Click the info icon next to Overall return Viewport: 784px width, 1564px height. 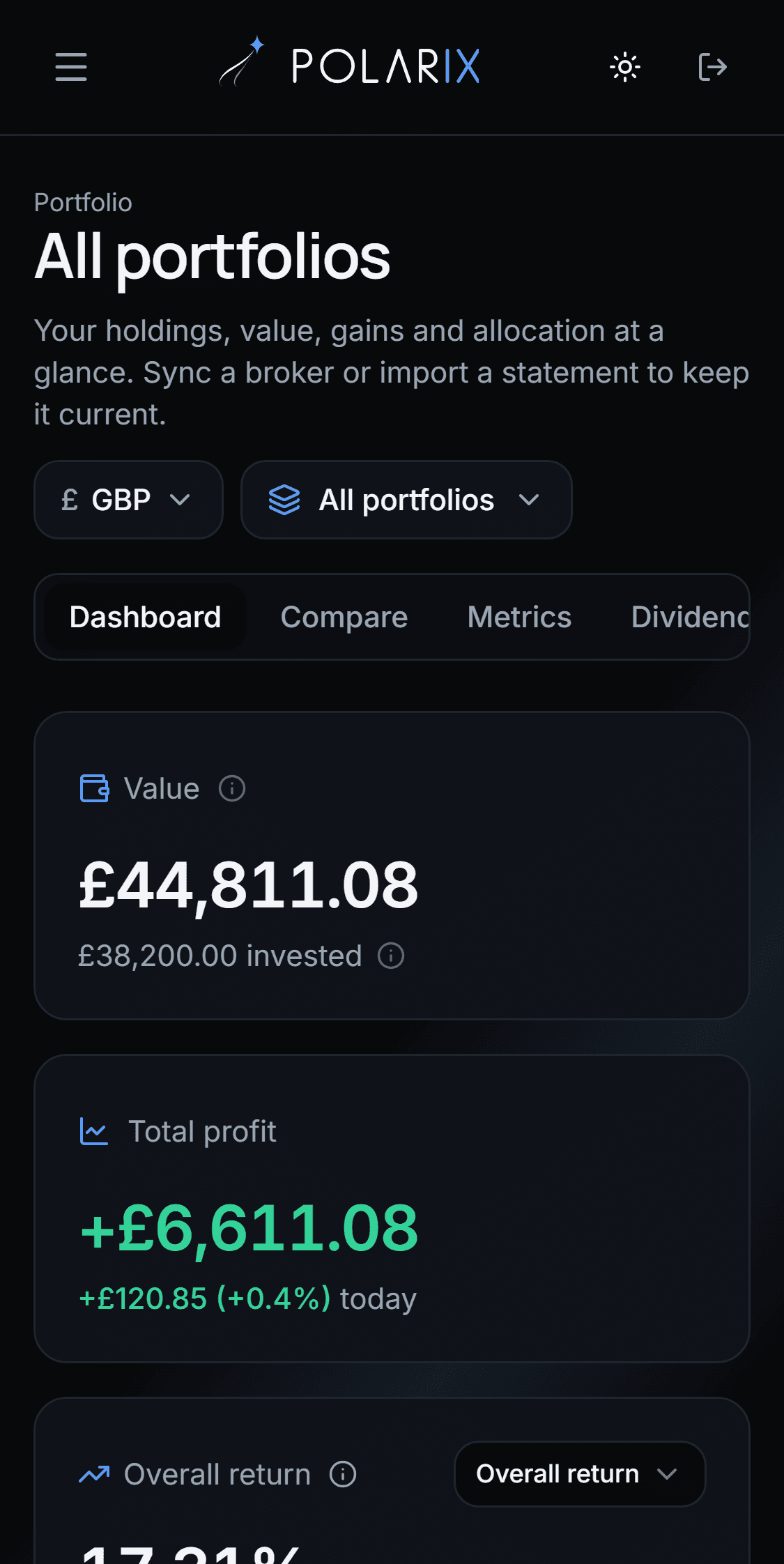[343, 1474]
